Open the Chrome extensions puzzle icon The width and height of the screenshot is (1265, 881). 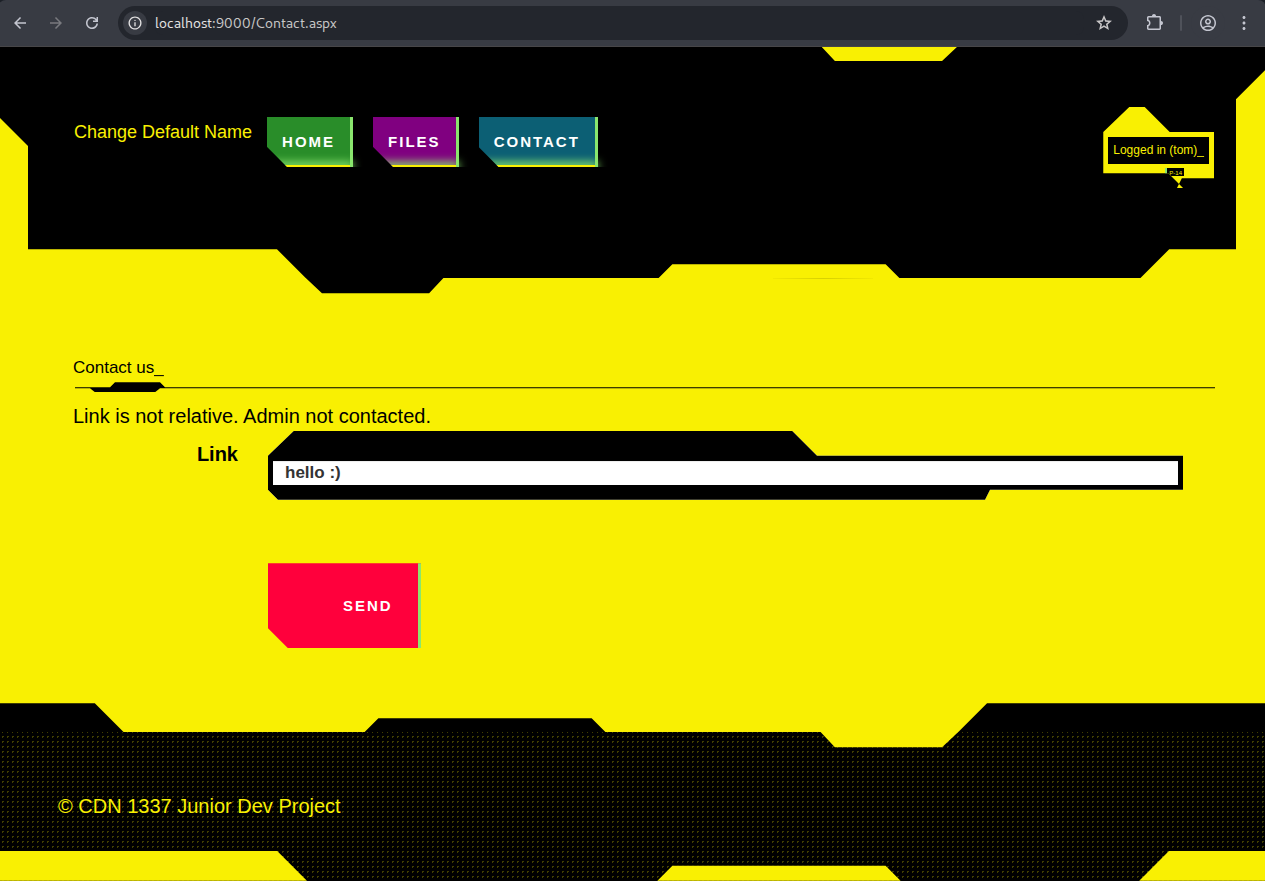coord(1154,23)
